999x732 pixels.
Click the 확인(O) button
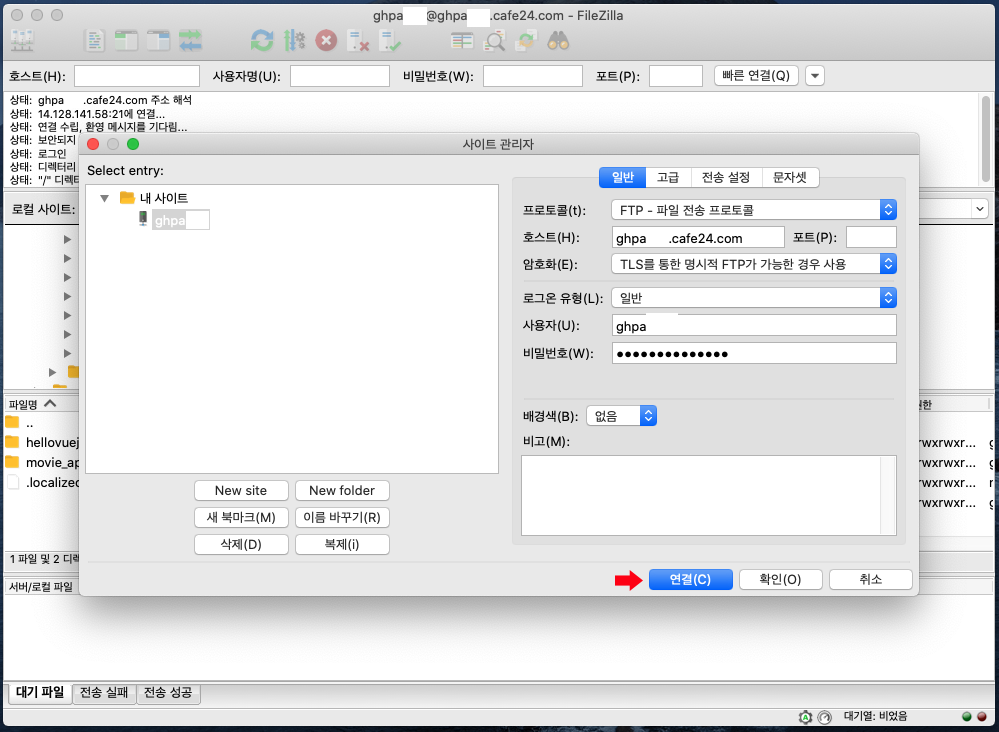pos(780,579)
